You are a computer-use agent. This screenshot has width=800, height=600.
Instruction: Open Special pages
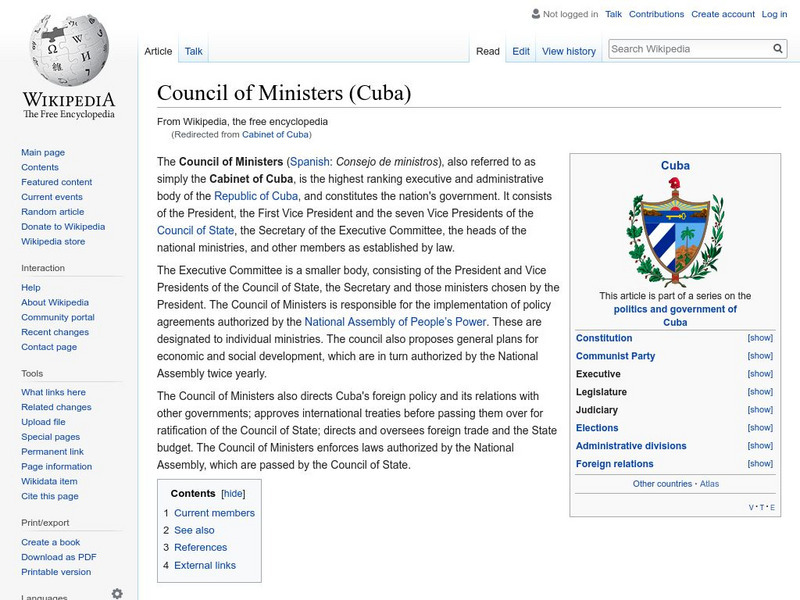tap(51, 436)
